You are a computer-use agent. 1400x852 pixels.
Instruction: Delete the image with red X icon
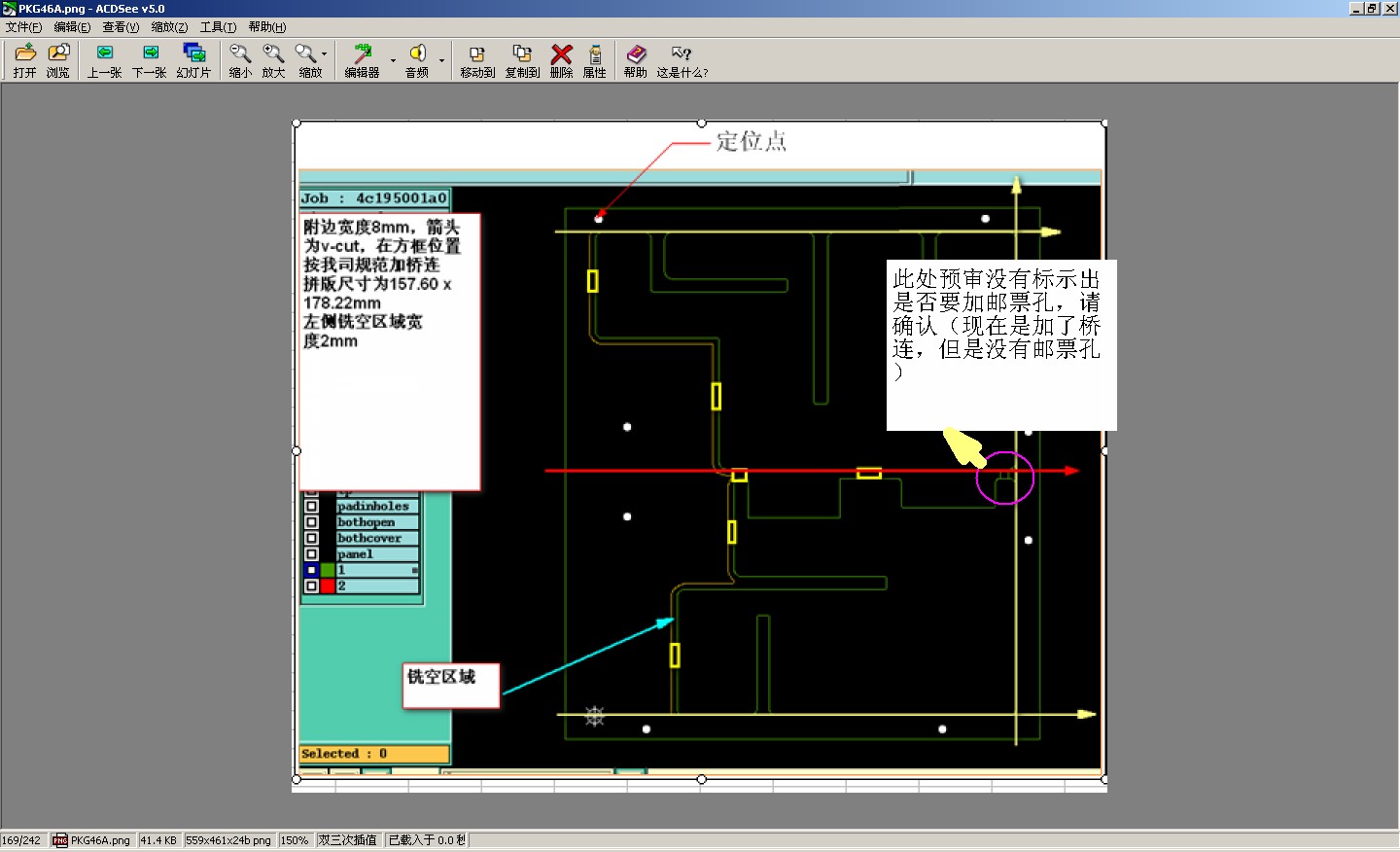pos(561,59)
